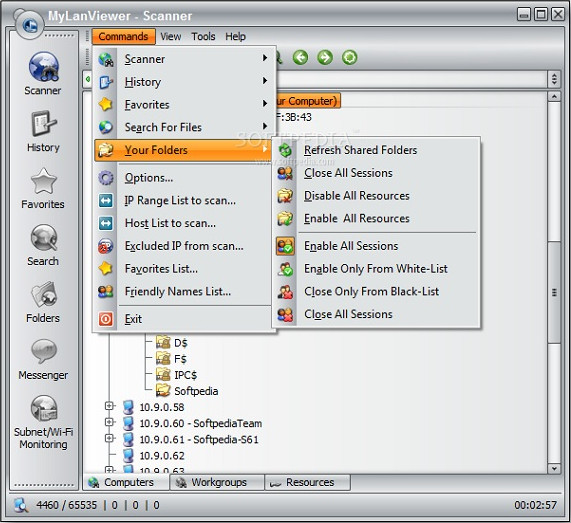Click Refresh Shared Folders
Screen dimensions: 571x523
[x=376, y=150]
